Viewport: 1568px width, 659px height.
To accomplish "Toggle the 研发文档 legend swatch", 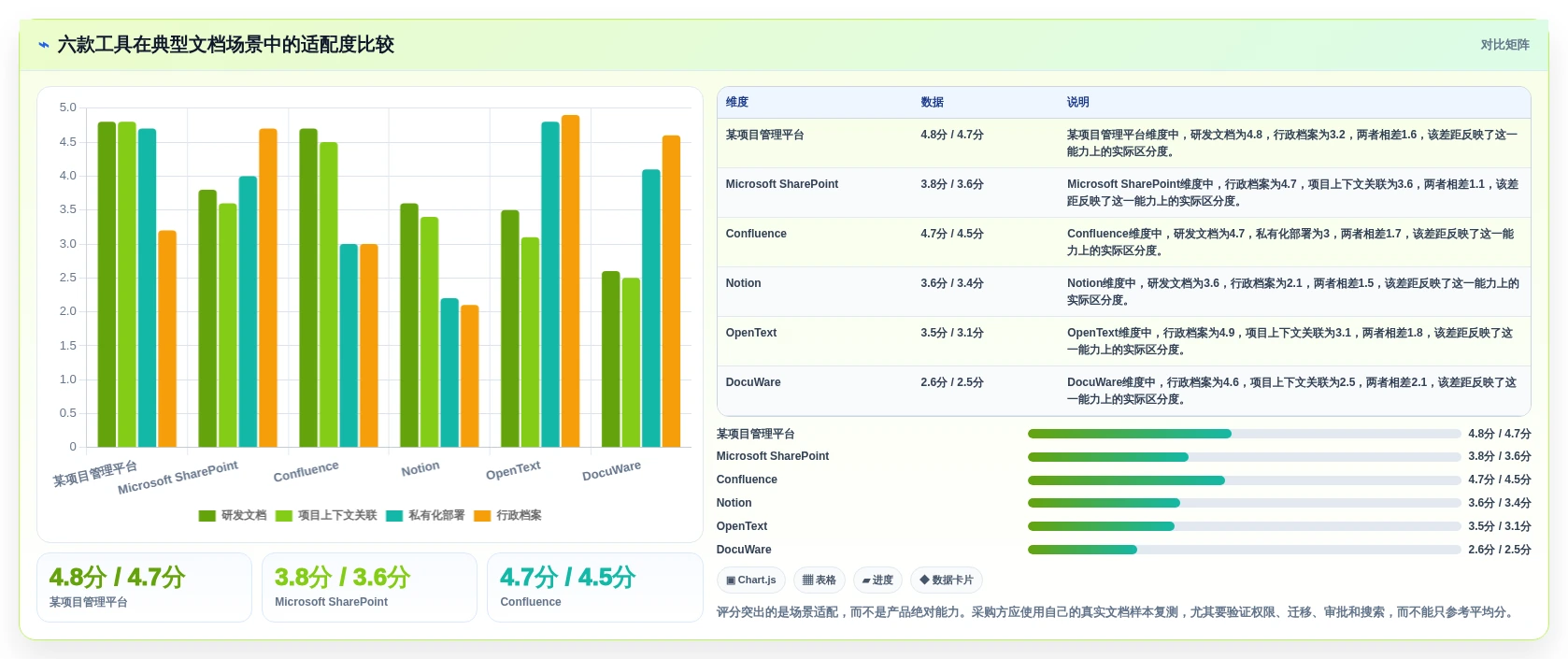I will click(207, 516).
